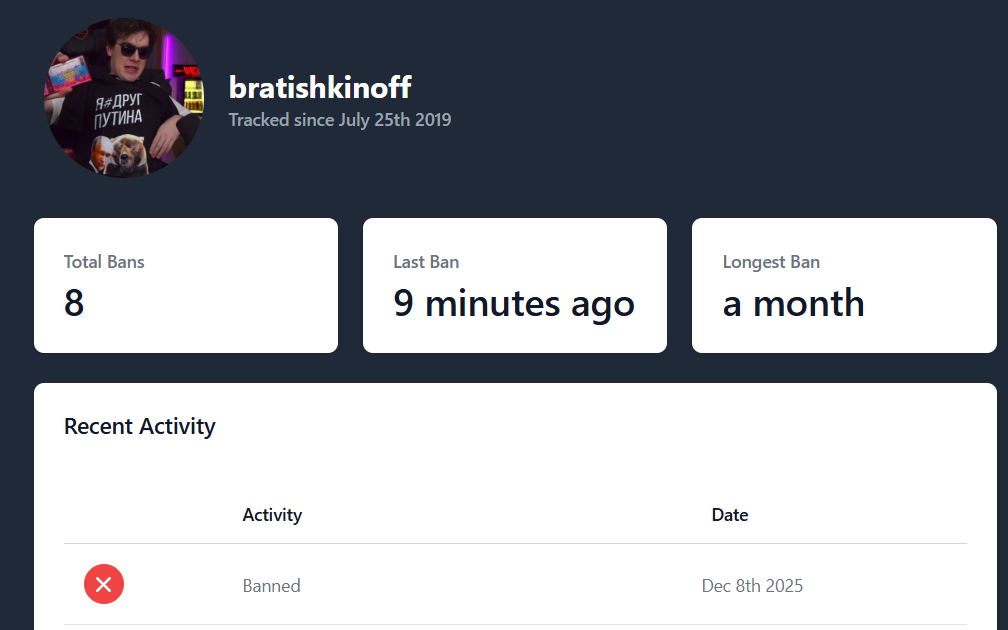Click the Banned activity entry text

pos(271,585)
